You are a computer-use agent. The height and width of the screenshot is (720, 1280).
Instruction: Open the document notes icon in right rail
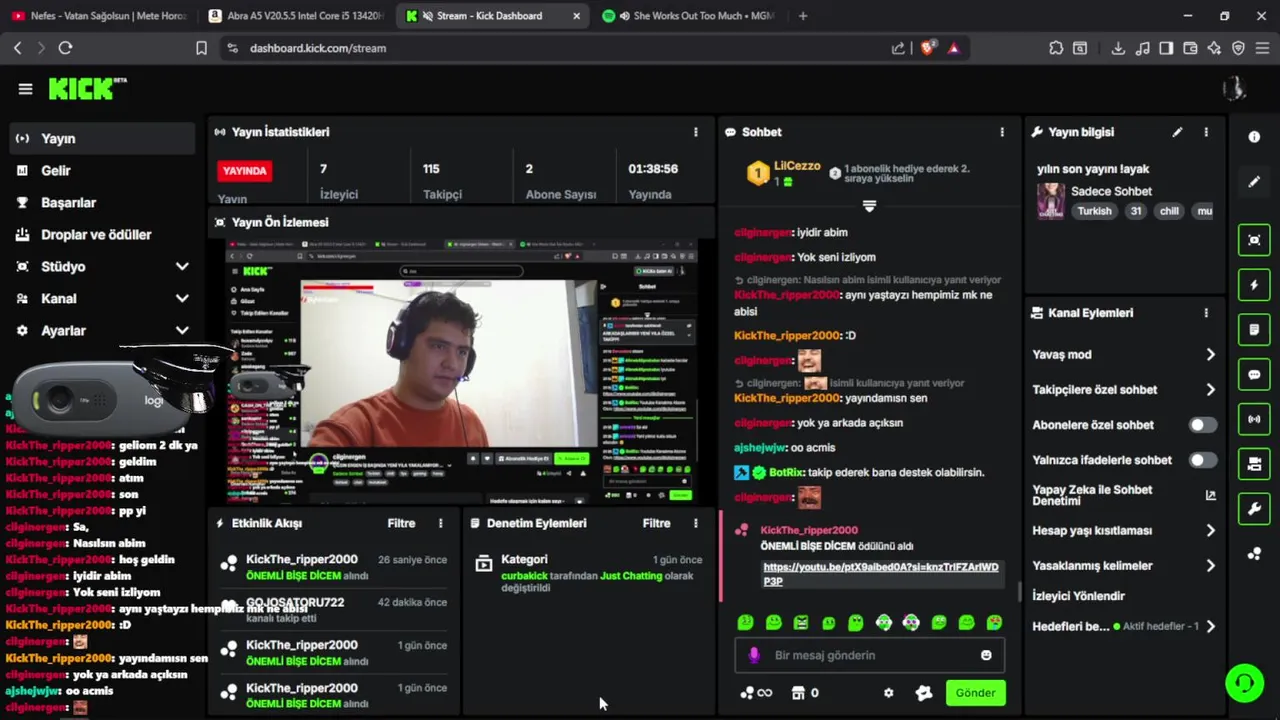pyautogui.click(x=1254, y=329)
